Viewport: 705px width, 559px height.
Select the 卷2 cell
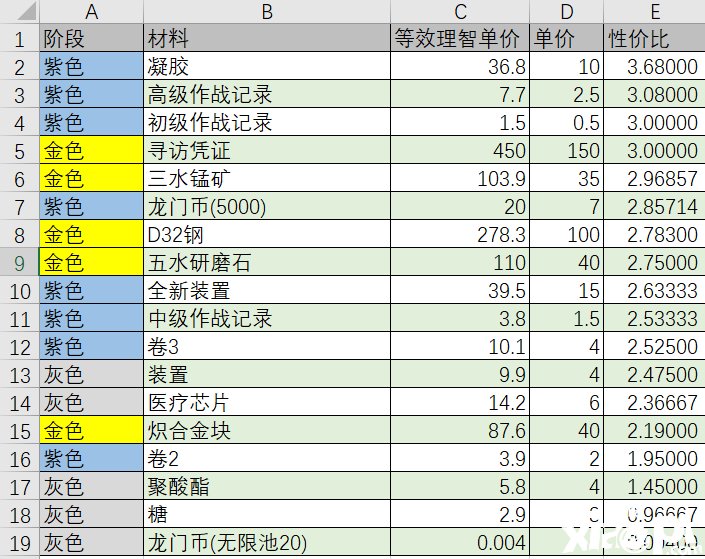click(x=267, y=458)
